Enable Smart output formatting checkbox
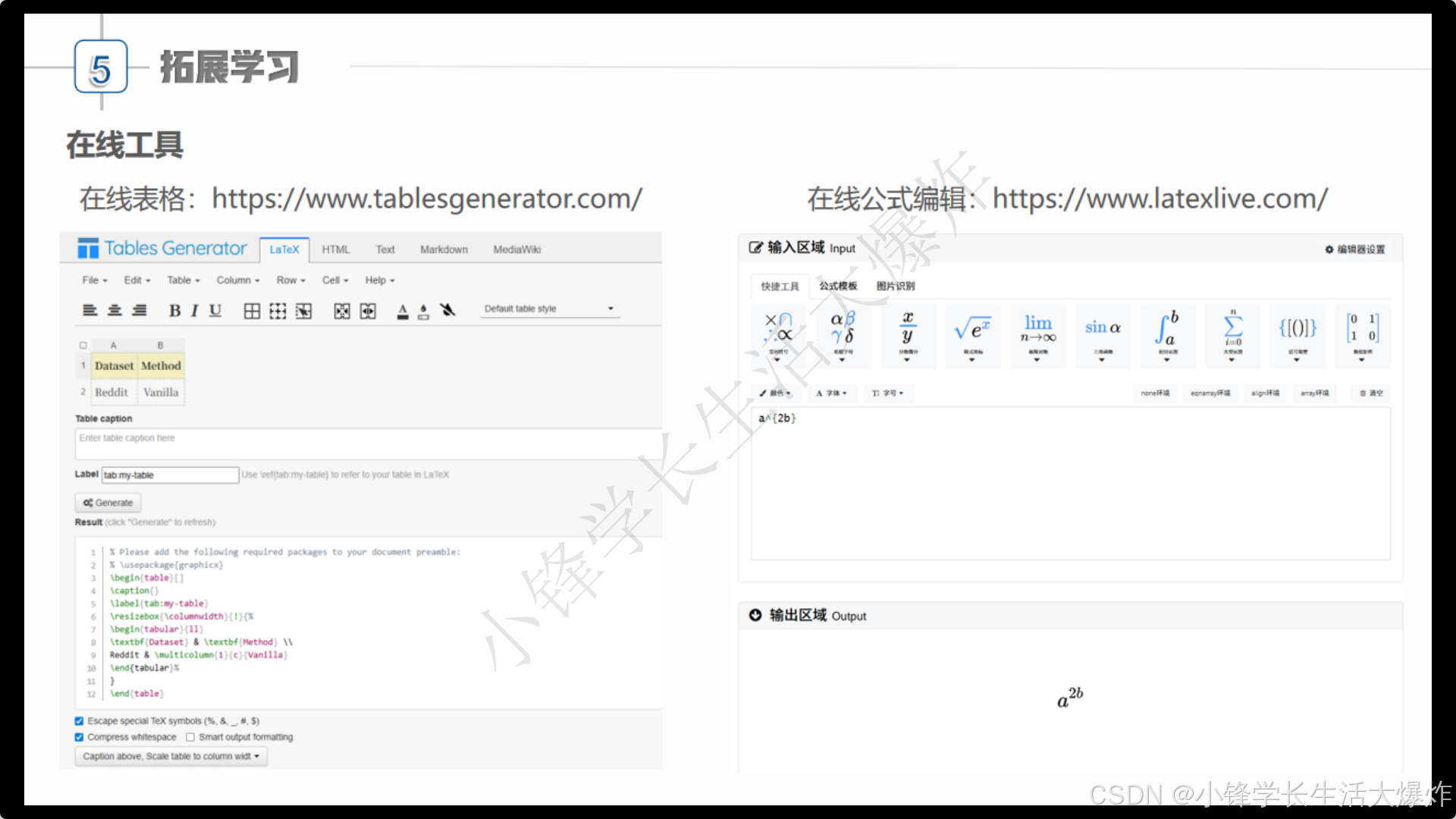The width and height of the screenshot is (1456, 819). pyautogui.click(x=190, y=737)
